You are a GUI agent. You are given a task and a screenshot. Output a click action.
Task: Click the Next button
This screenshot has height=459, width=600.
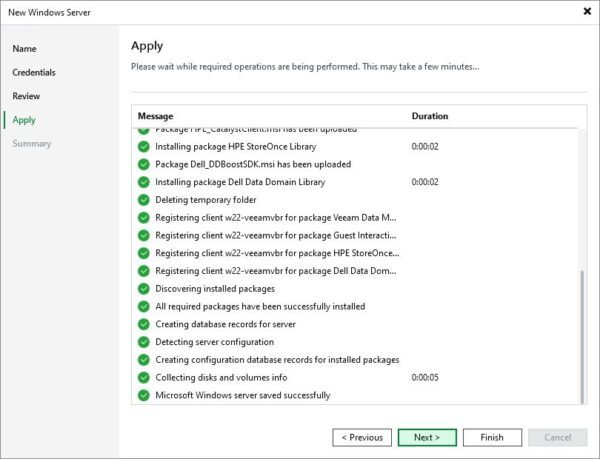[x=427, y=437]
